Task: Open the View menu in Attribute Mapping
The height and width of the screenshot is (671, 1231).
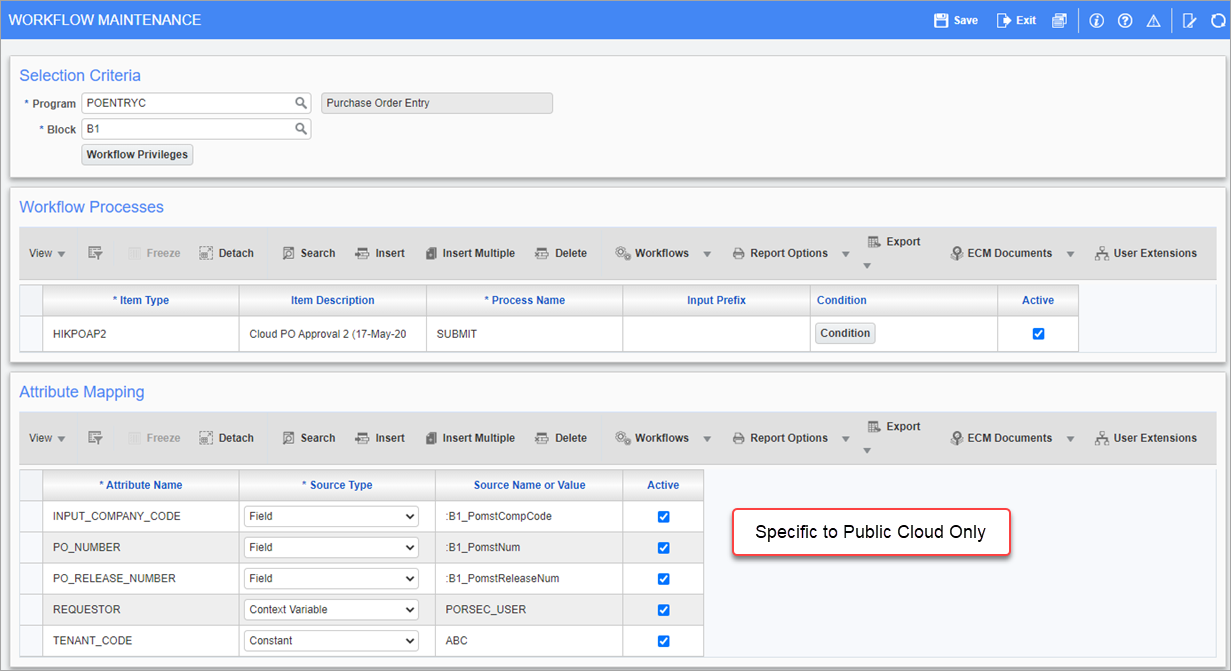Action: click(46, 438)
